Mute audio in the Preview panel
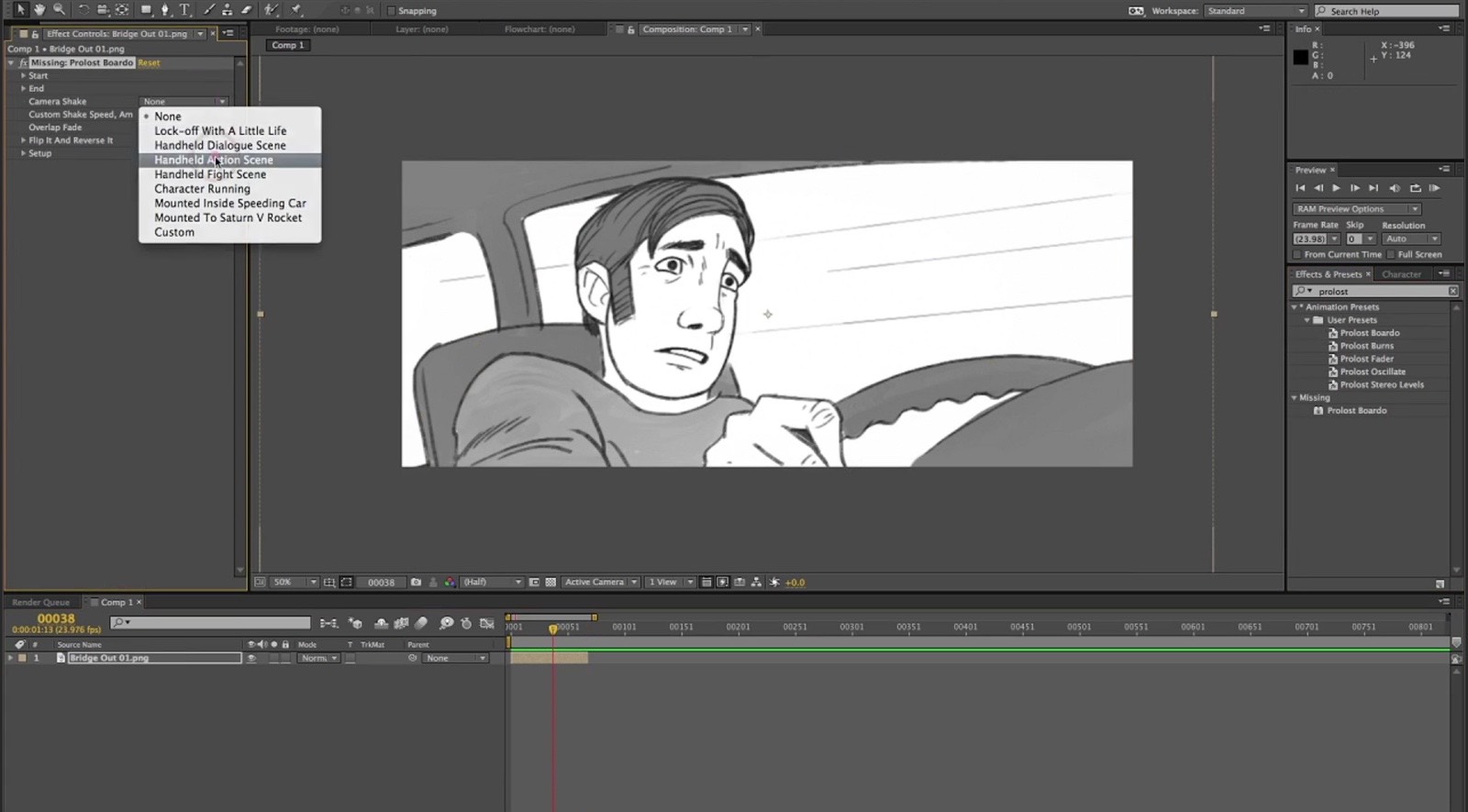The height and width of the screenshot is (812, 1468). (x=1395, y=188)
